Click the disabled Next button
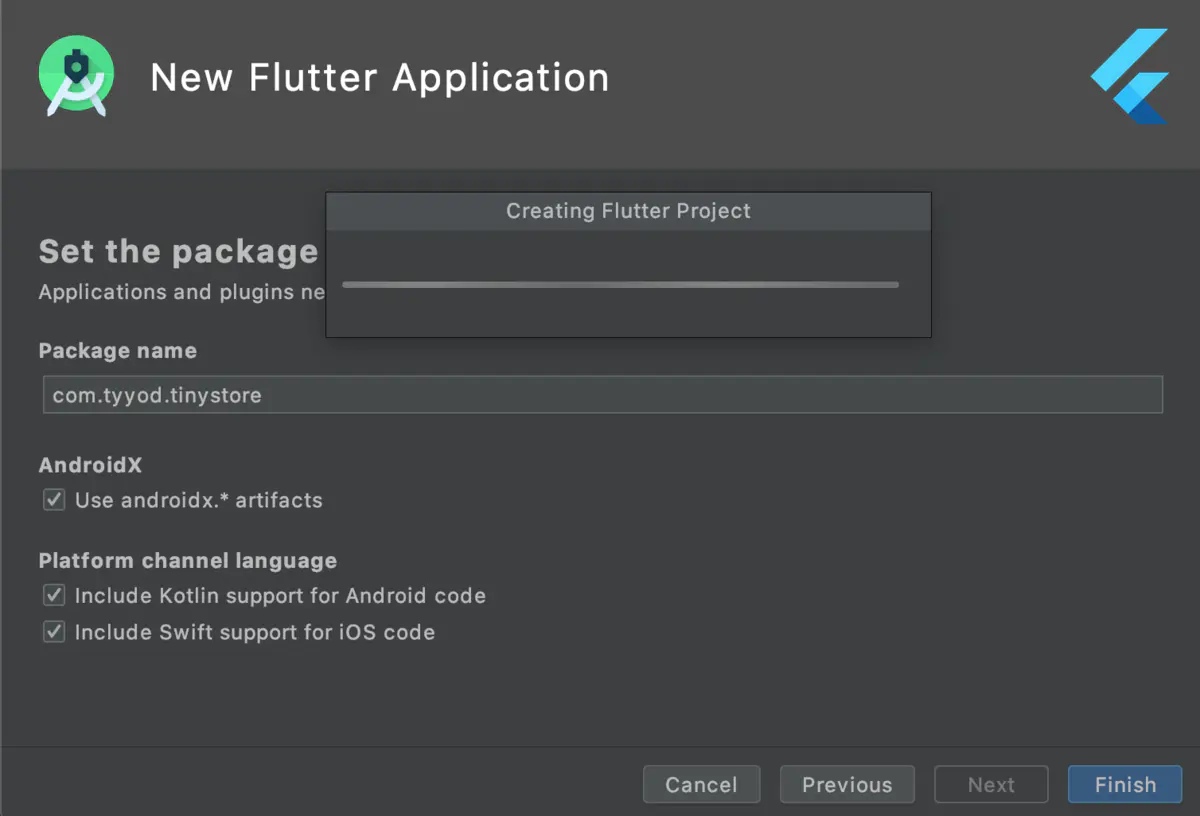This screenshot has width=1200, height=816. (x=991, y=784)
